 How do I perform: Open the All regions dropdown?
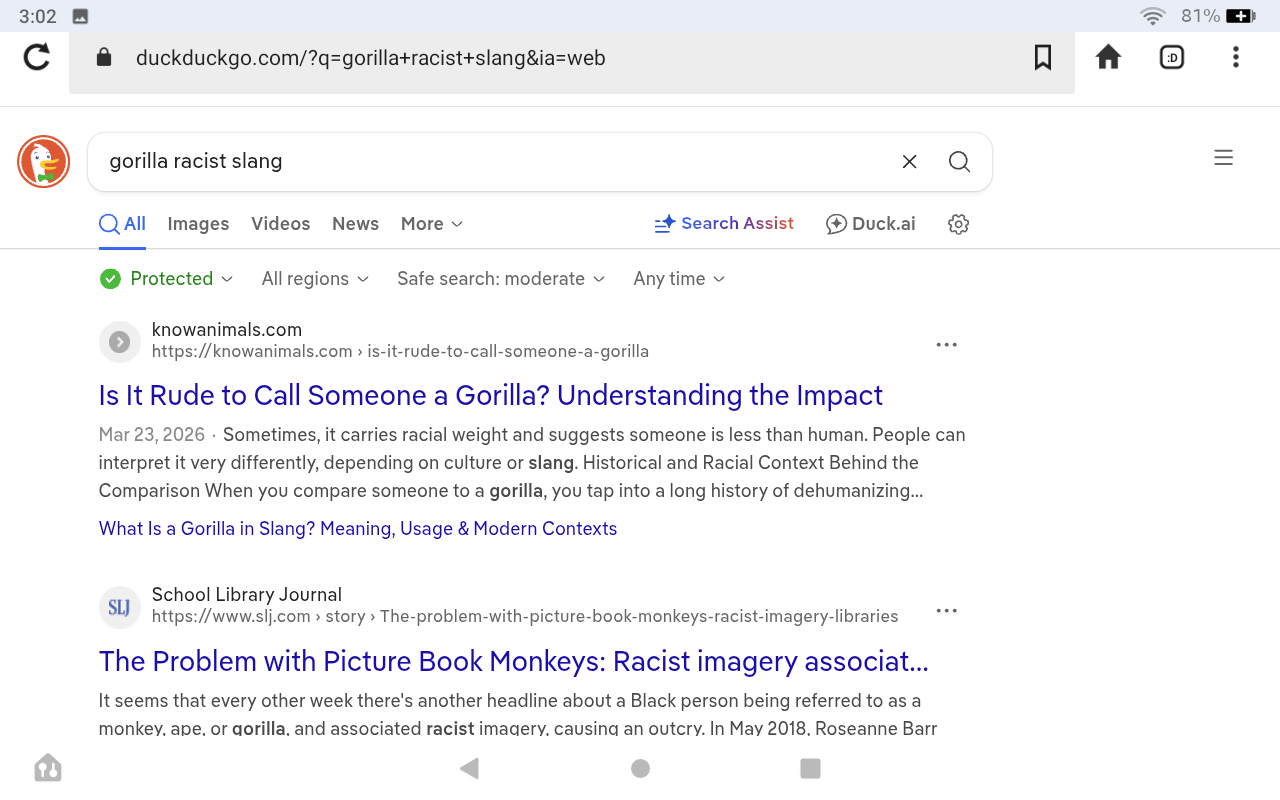(x=315, y=279)
